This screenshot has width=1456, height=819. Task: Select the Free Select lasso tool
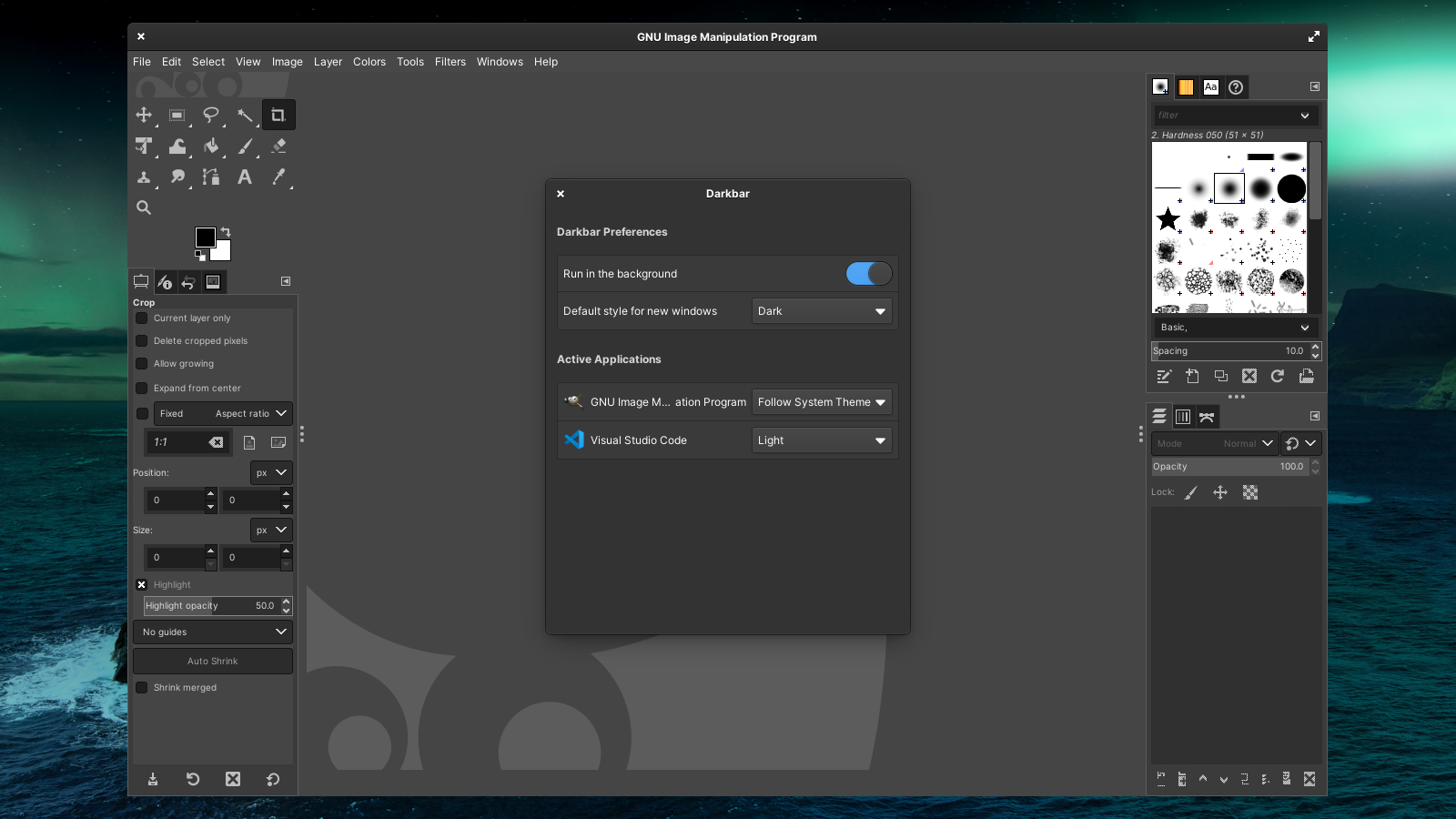pos(211,115)
